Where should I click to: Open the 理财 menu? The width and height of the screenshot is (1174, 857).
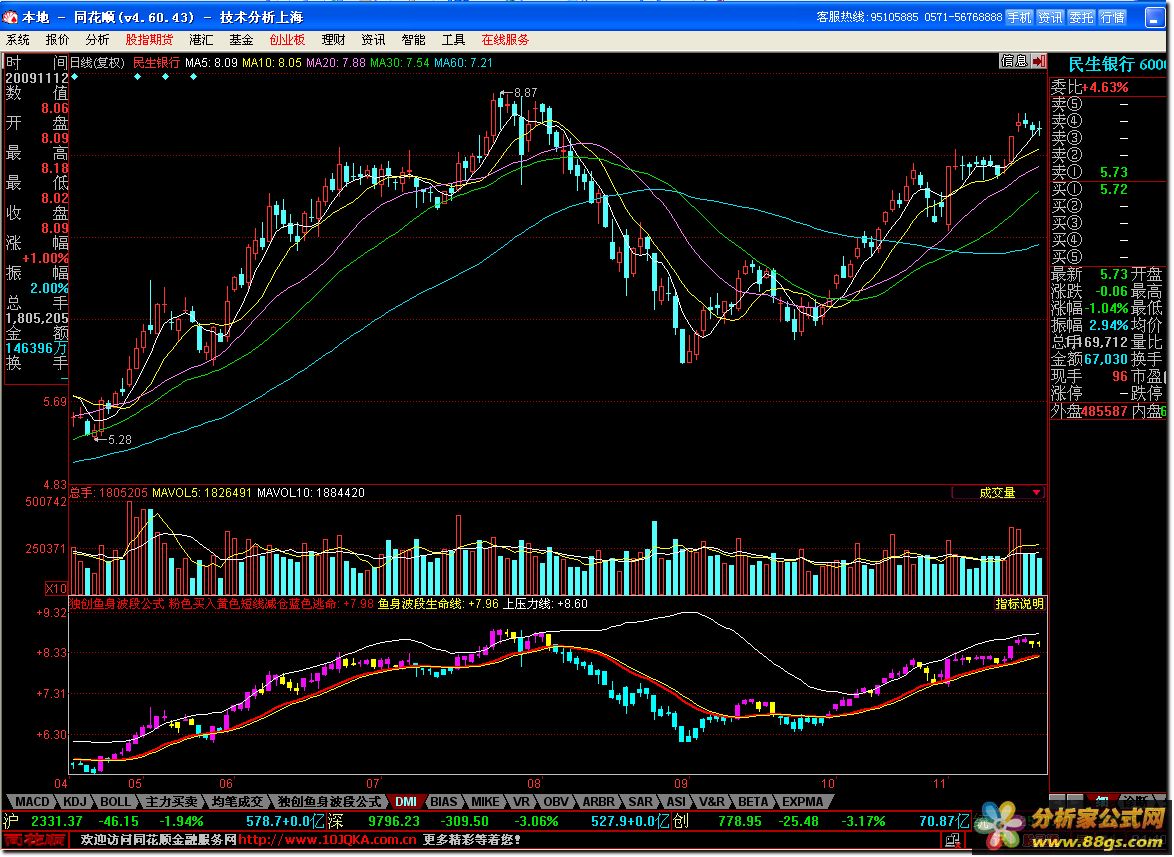333,40
